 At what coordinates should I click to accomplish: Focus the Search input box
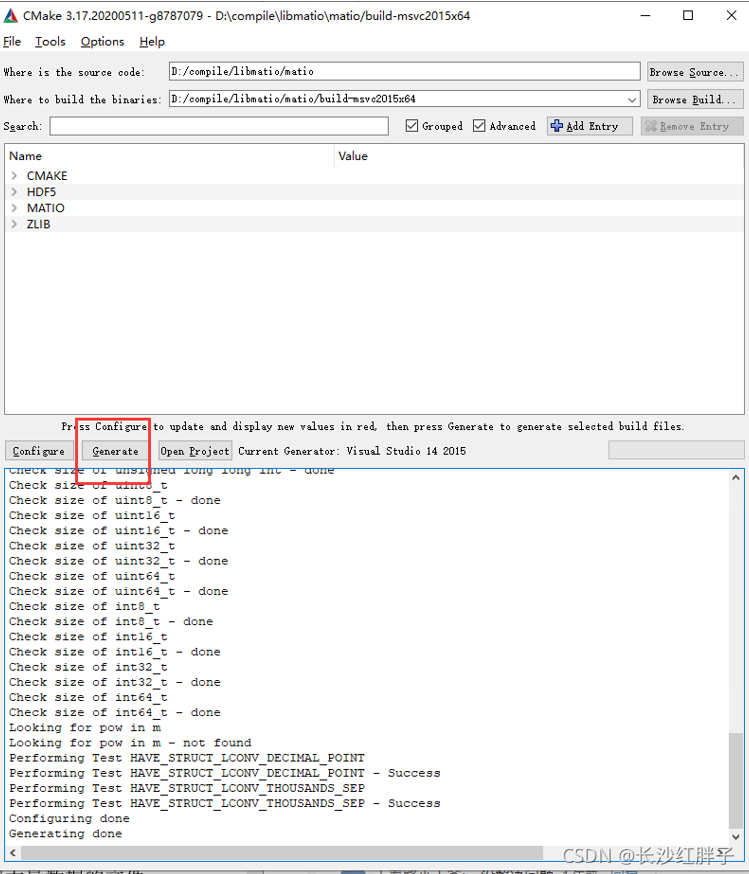click(219, 126)
